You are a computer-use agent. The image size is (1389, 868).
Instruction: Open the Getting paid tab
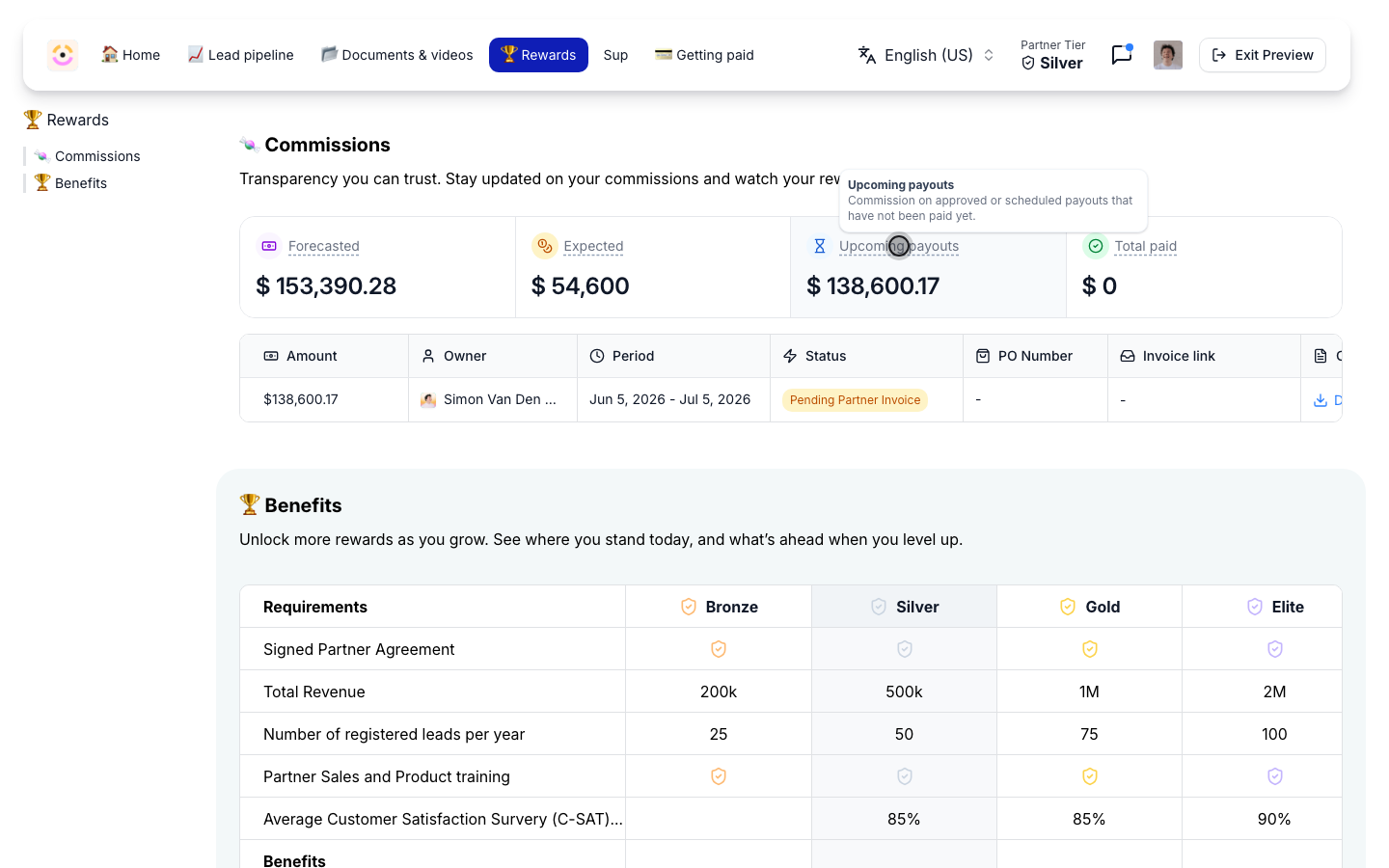tap(704, 55)
